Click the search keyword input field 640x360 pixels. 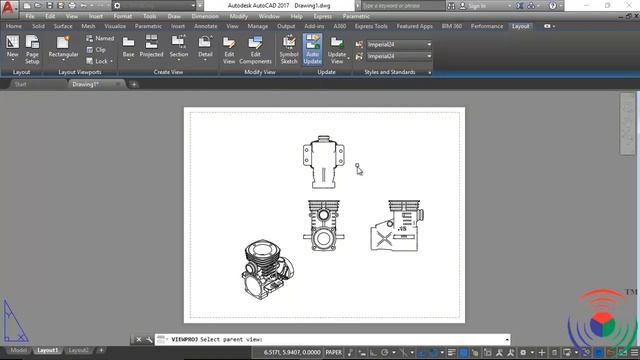pos(402,6)
